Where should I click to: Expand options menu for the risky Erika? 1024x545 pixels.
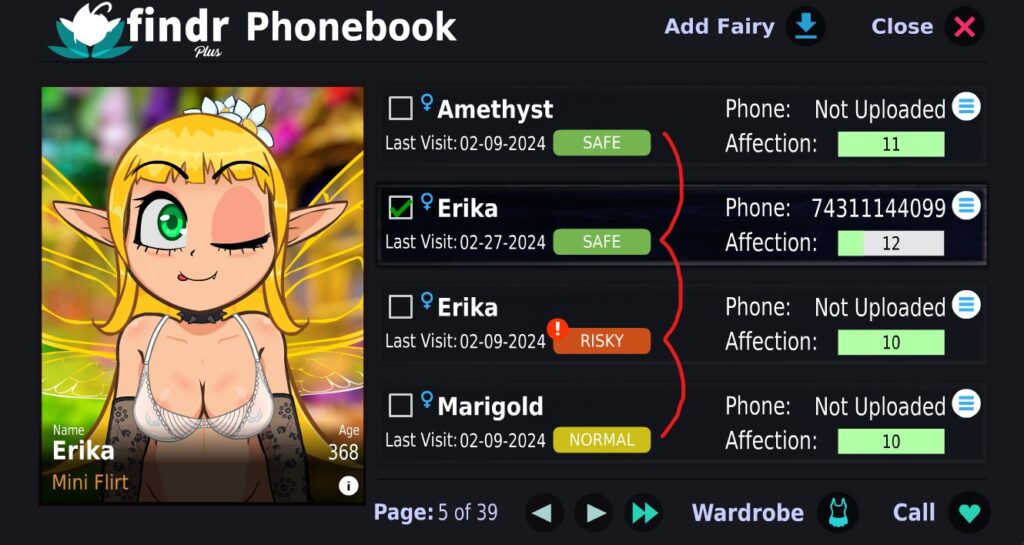click(966, 304)
